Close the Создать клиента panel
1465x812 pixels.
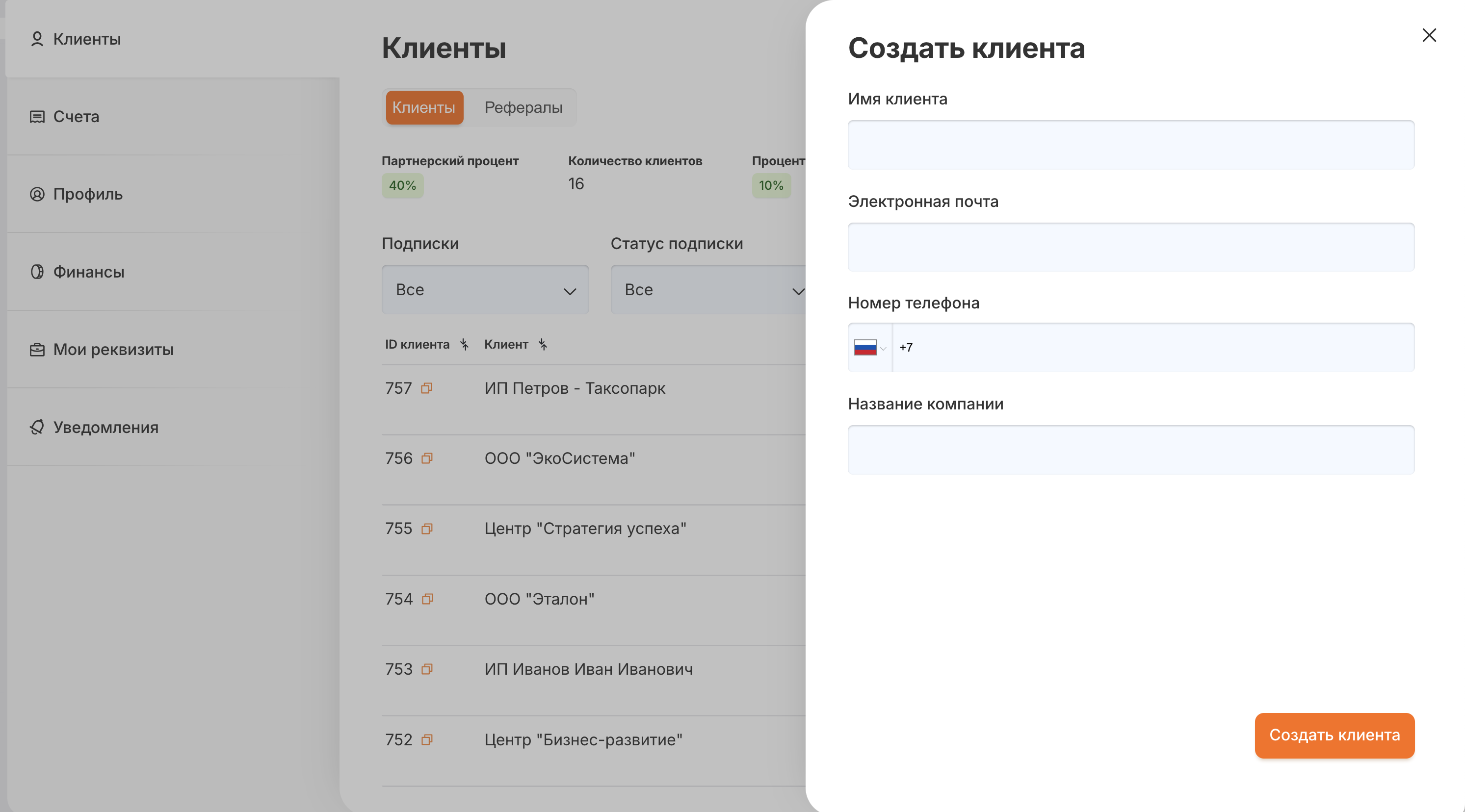pos(1429,35)
